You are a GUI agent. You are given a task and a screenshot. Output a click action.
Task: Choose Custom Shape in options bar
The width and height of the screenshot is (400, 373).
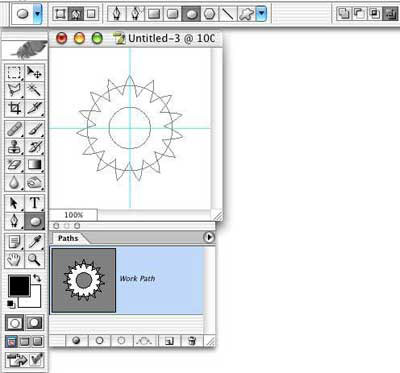tap(246, 14)
